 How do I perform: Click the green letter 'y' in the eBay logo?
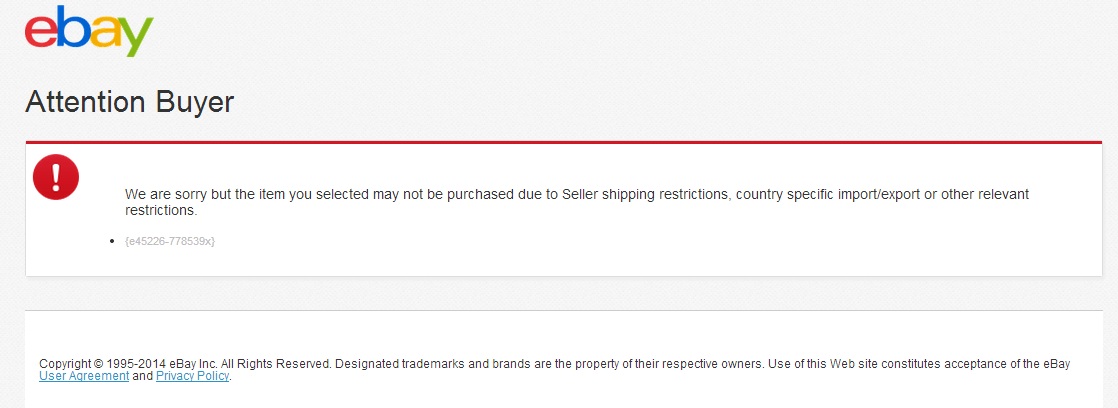[136, 37]
